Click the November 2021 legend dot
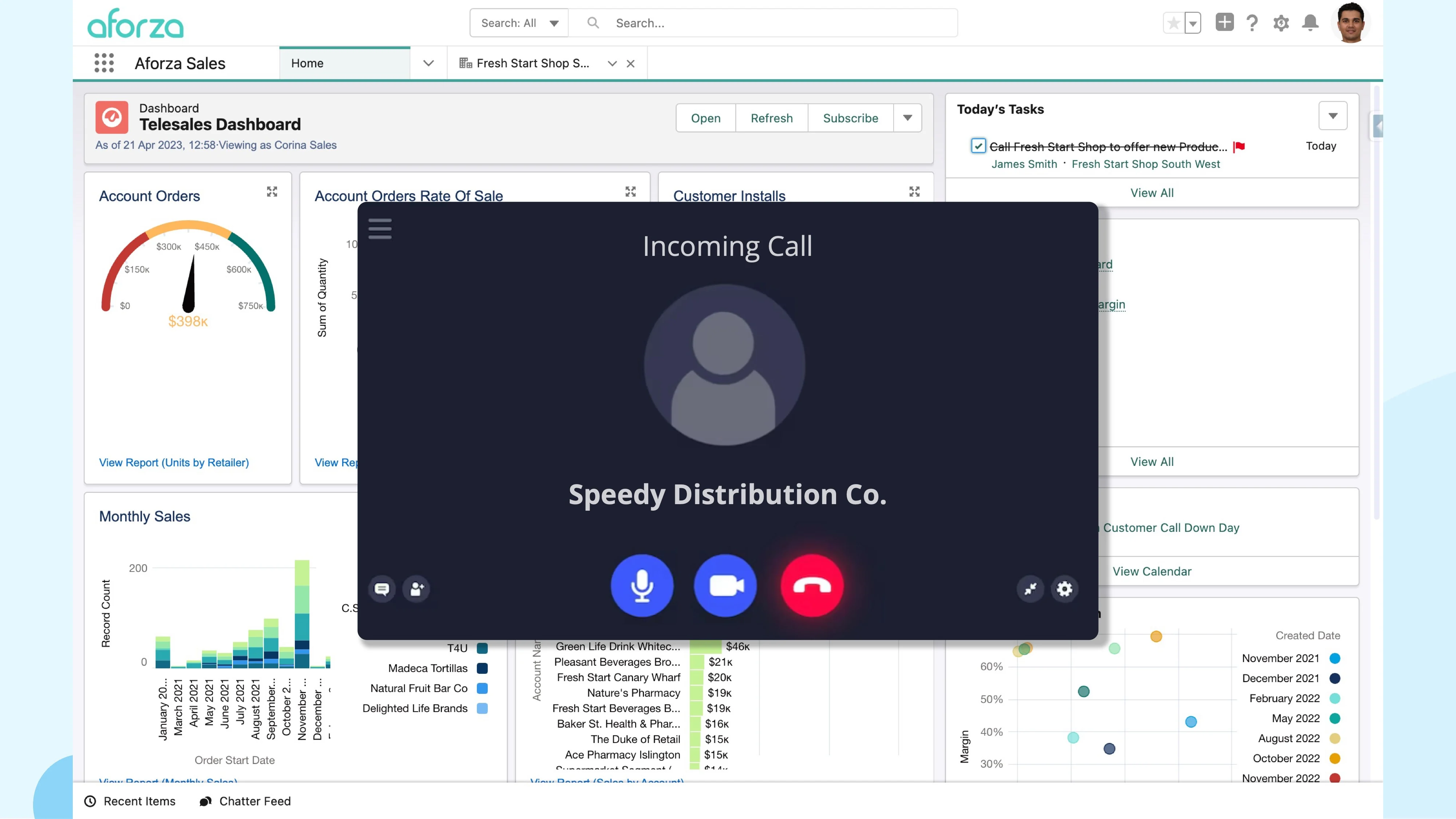Image resolution: width=1456 pixels, height=819 pixels. (1335, 658)
